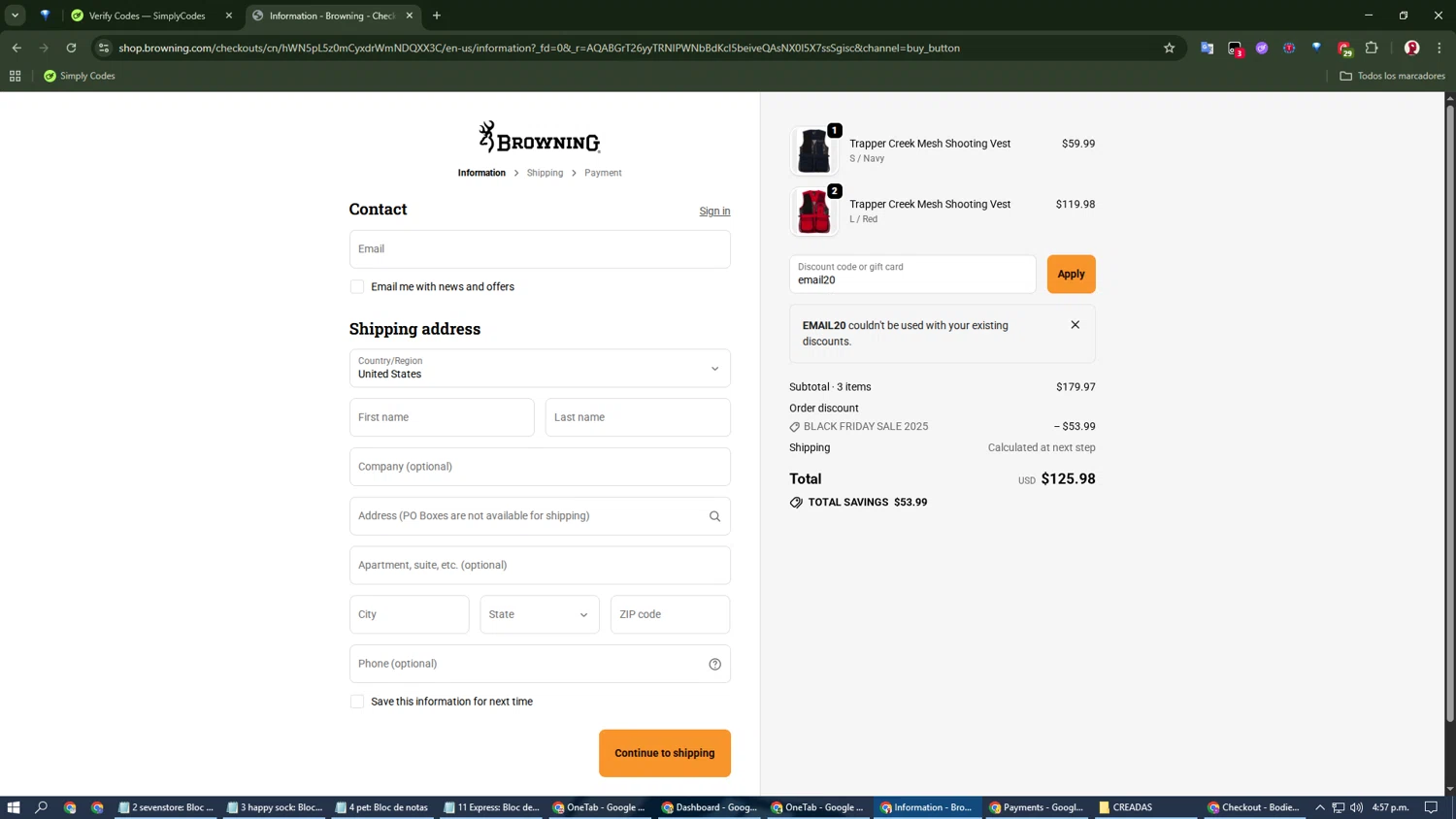Close the Information Browning Checkout tab

tap(410, 16)
